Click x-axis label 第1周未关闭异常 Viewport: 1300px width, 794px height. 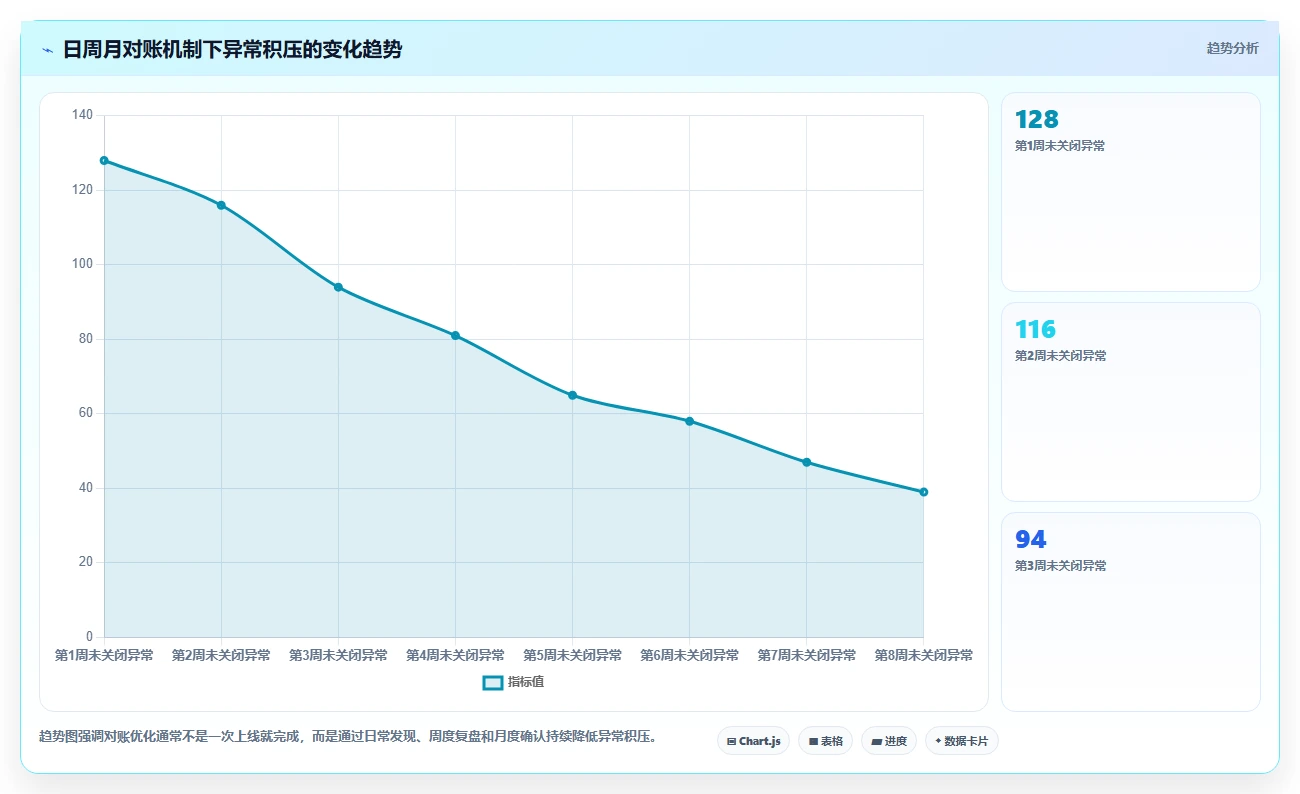click(x=104, y=655)
